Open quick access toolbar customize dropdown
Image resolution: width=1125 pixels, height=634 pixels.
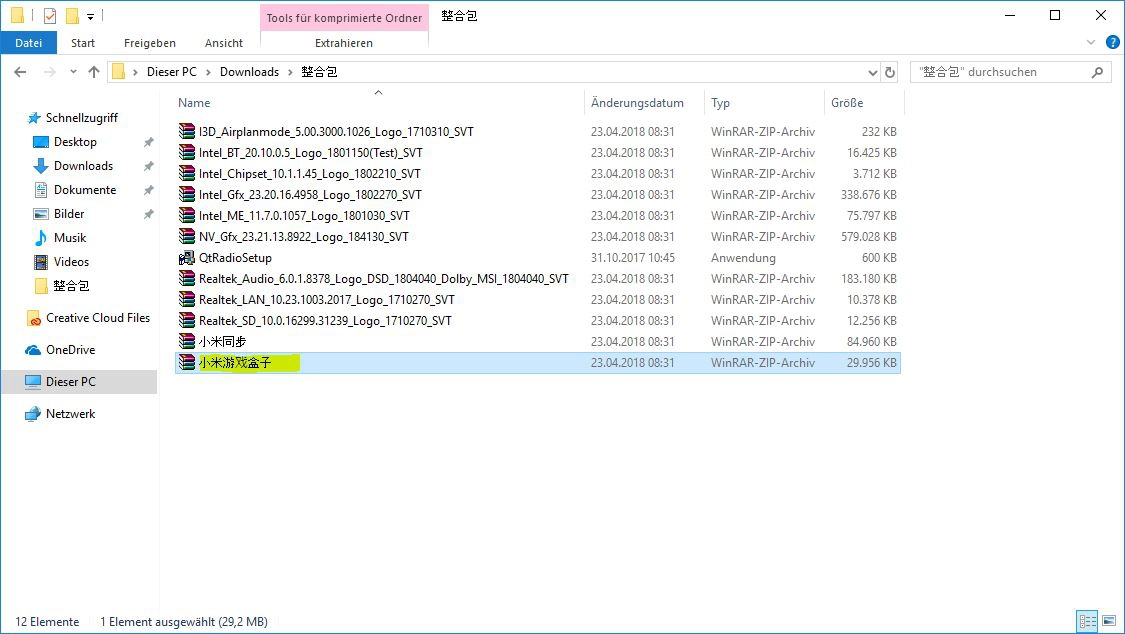point(90,16)
